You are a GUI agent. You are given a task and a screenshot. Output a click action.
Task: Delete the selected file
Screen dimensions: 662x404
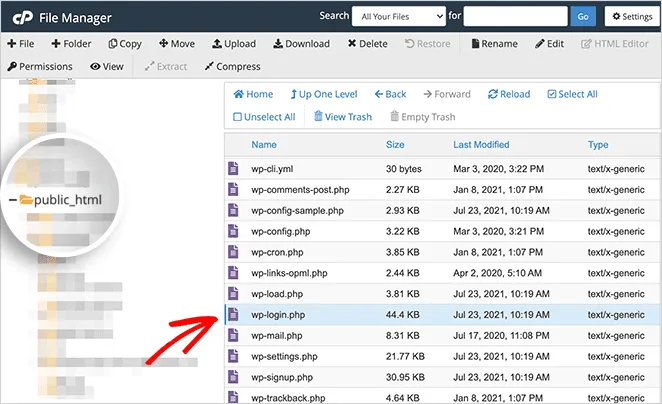(367, 43)
